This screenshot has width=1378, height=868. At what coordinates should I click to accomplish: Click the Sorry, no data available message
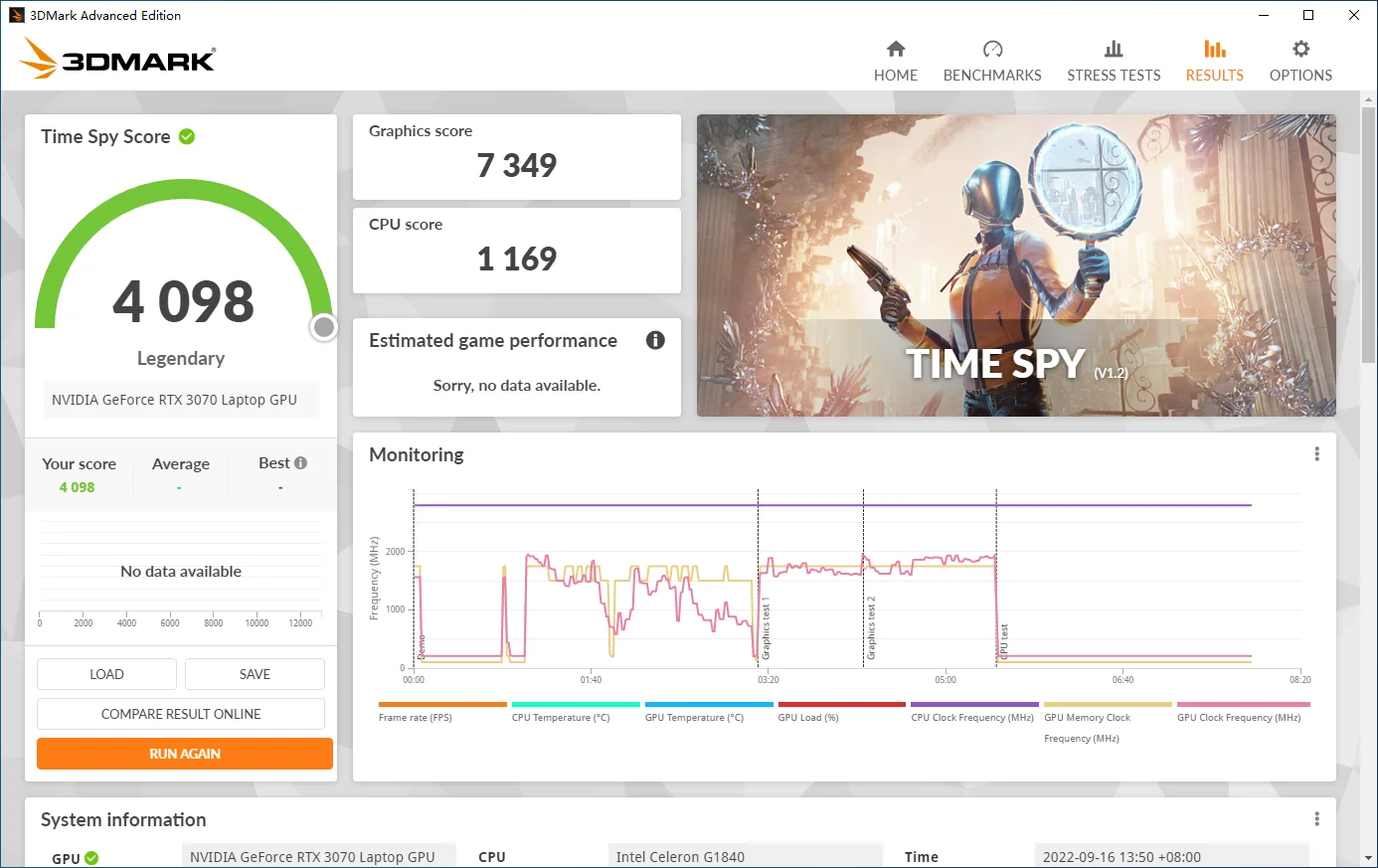[517, 386]
